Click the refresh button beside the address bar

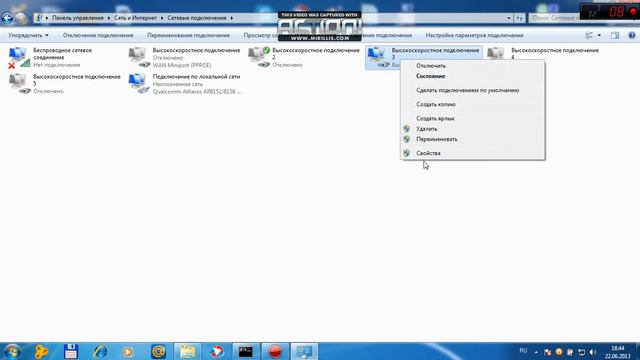click(x=519, y=18)
